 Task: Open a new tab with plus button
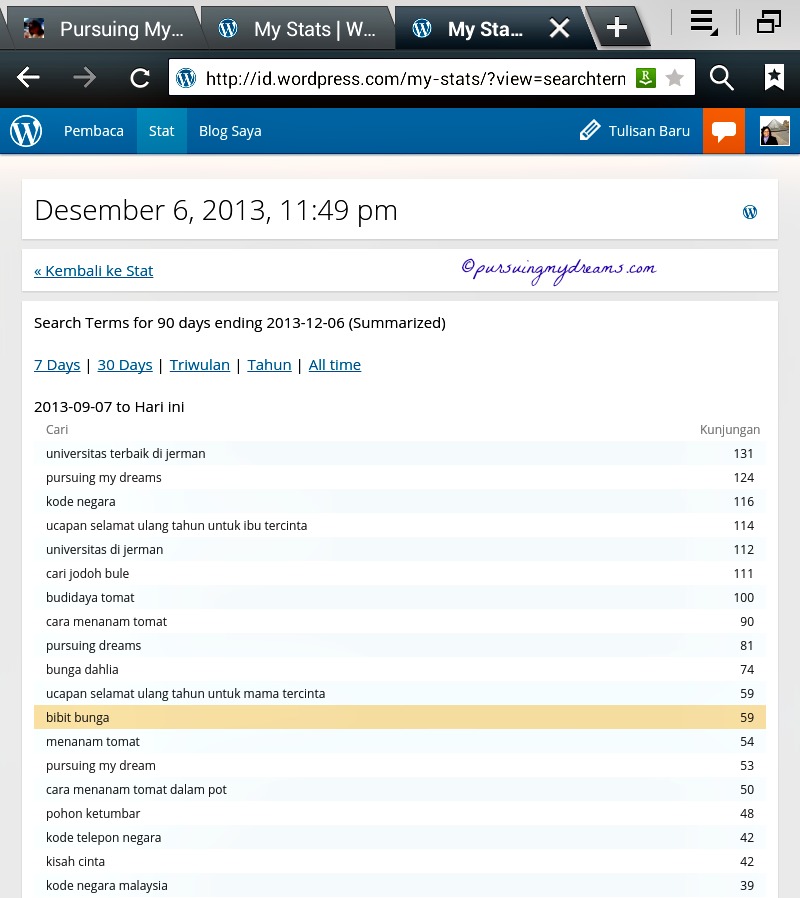click(x=616, y=28)
